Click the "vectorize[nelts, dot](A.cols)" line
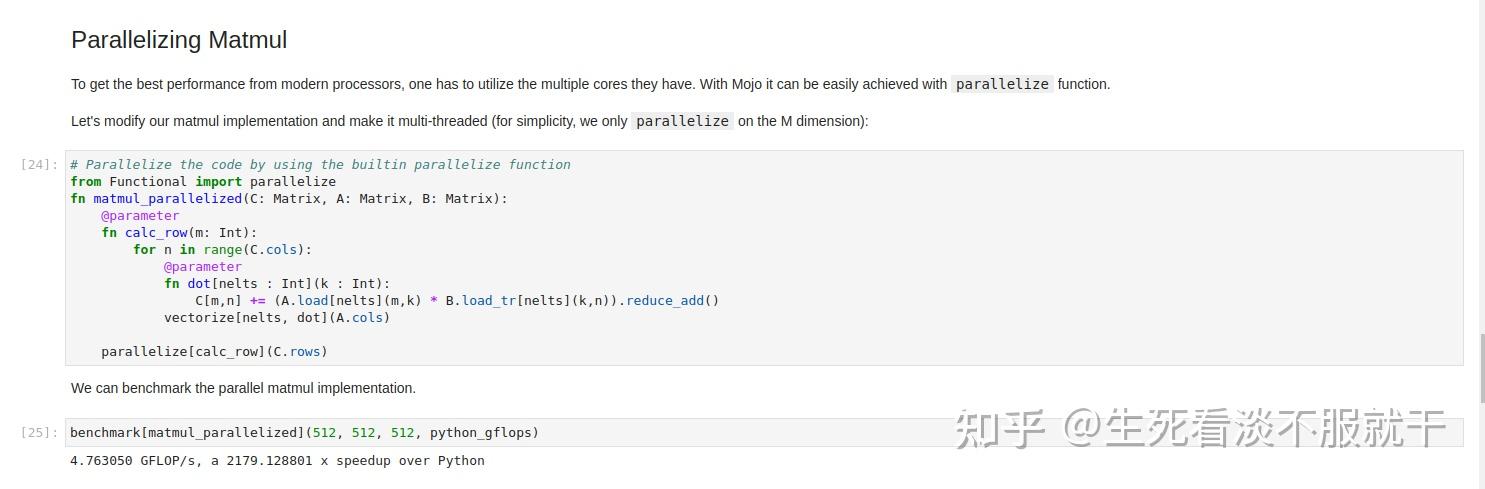This screenshot has width=1485, height=489. pyautogui.click(x=277, y=318)
